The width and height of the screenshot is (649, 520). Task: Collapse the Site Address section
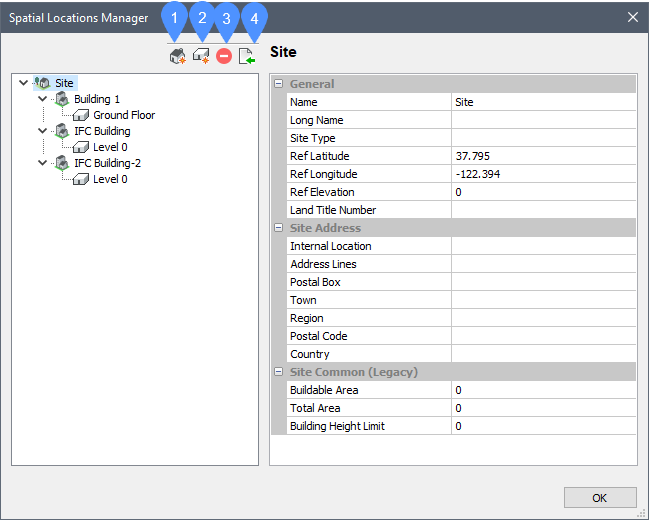(x=279, y=228)
